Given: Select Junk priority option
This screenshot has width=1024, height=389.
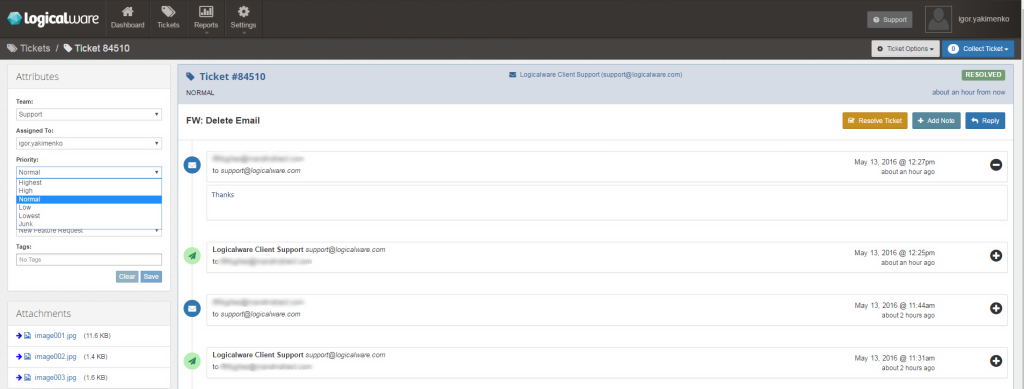Looking at the screenshot, I should pos(89,223).
